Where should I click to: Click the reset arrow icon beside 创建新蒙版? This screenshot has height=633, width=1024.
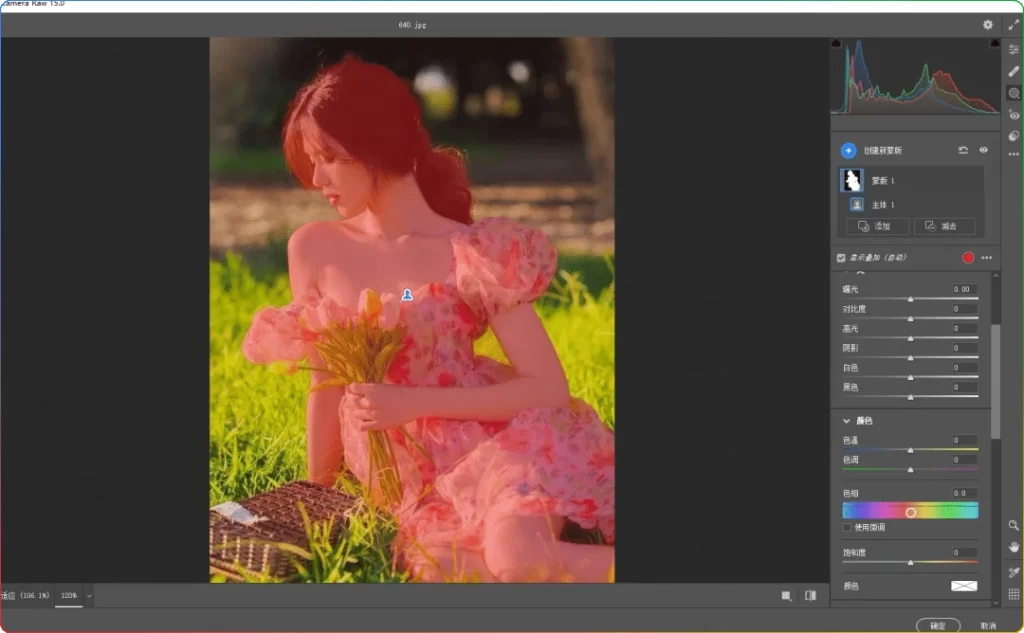(x=963, y=150)
